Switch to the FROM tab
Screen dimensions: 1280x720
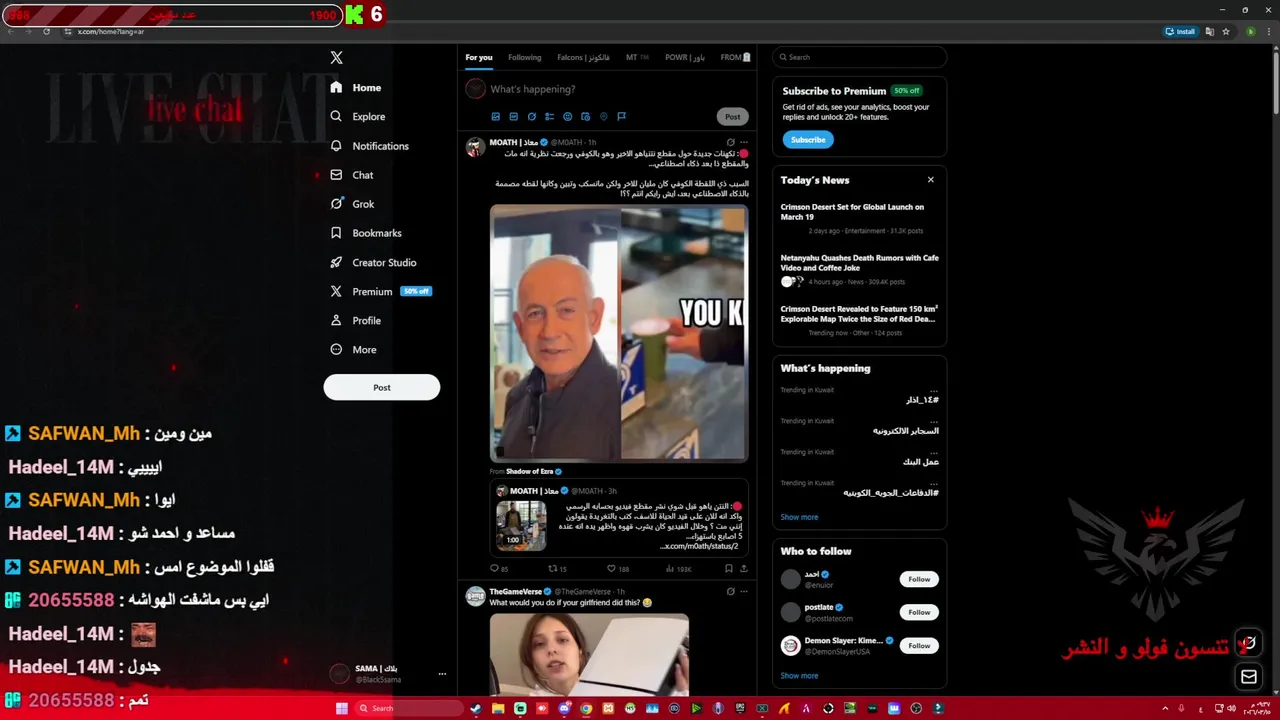pyautogui.click(x=735, y=57)
